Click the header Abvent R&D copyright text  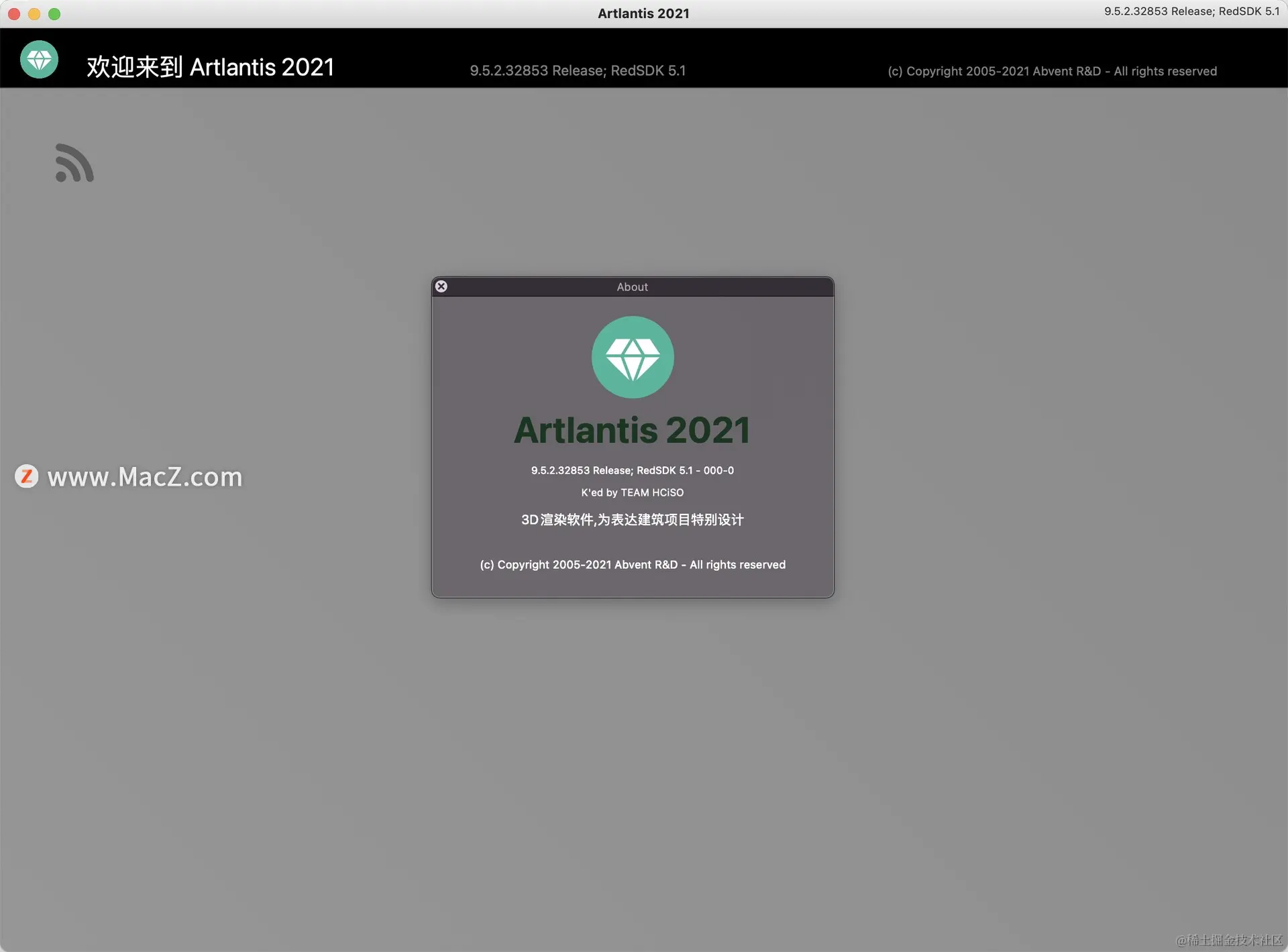click(1052, 71)
